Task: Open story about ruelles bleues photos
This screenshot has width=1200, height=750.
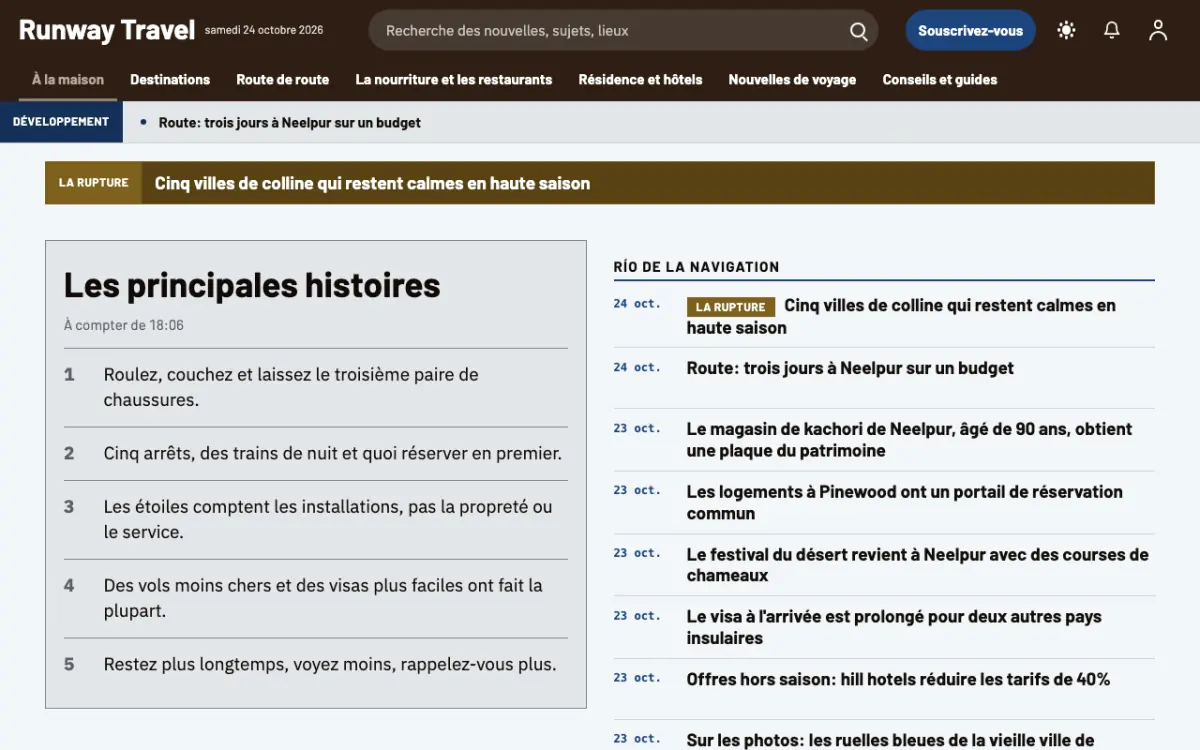Action: click(890, 740)
